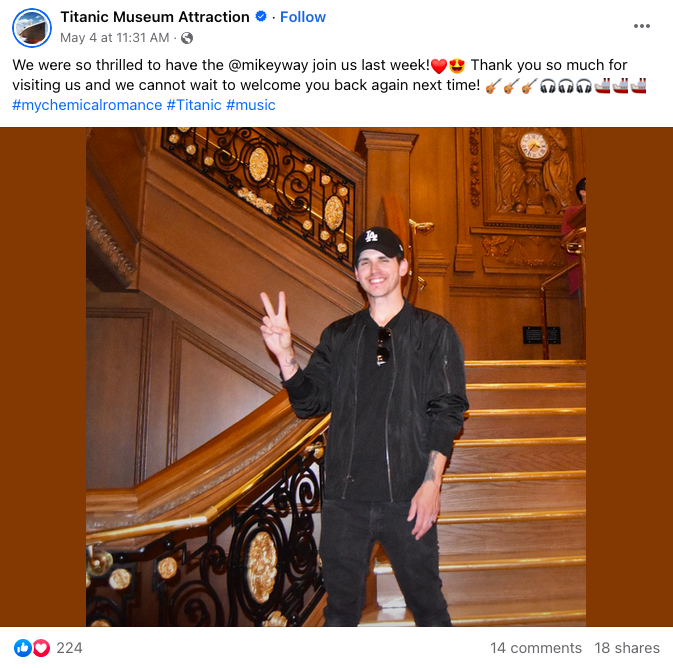This screenshot has height=669, width=673.
Task: Click the blue verified badge icon
Action: pyautogui.click(x=261, y=16)
